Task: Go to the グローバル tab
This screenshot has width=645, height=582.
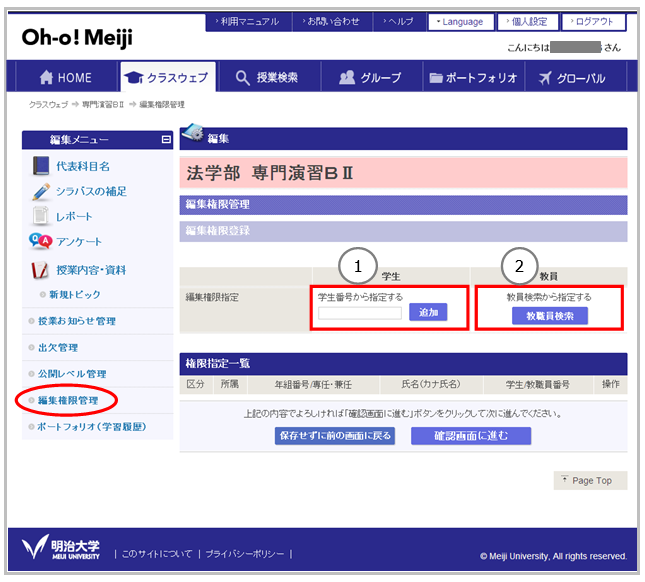Action: [x=575, y=77]
